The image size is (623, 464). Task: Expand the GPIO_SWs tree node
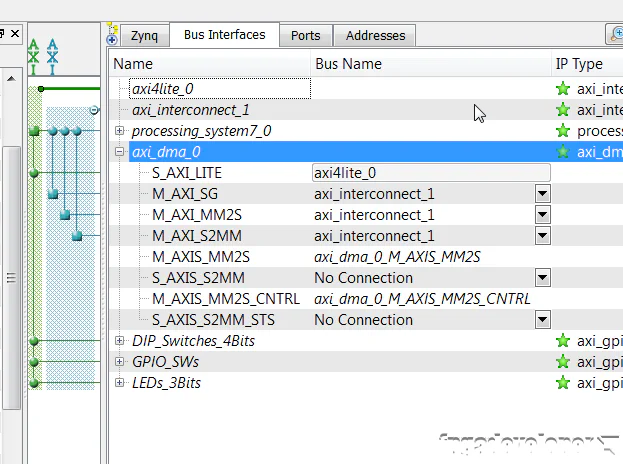120,362
